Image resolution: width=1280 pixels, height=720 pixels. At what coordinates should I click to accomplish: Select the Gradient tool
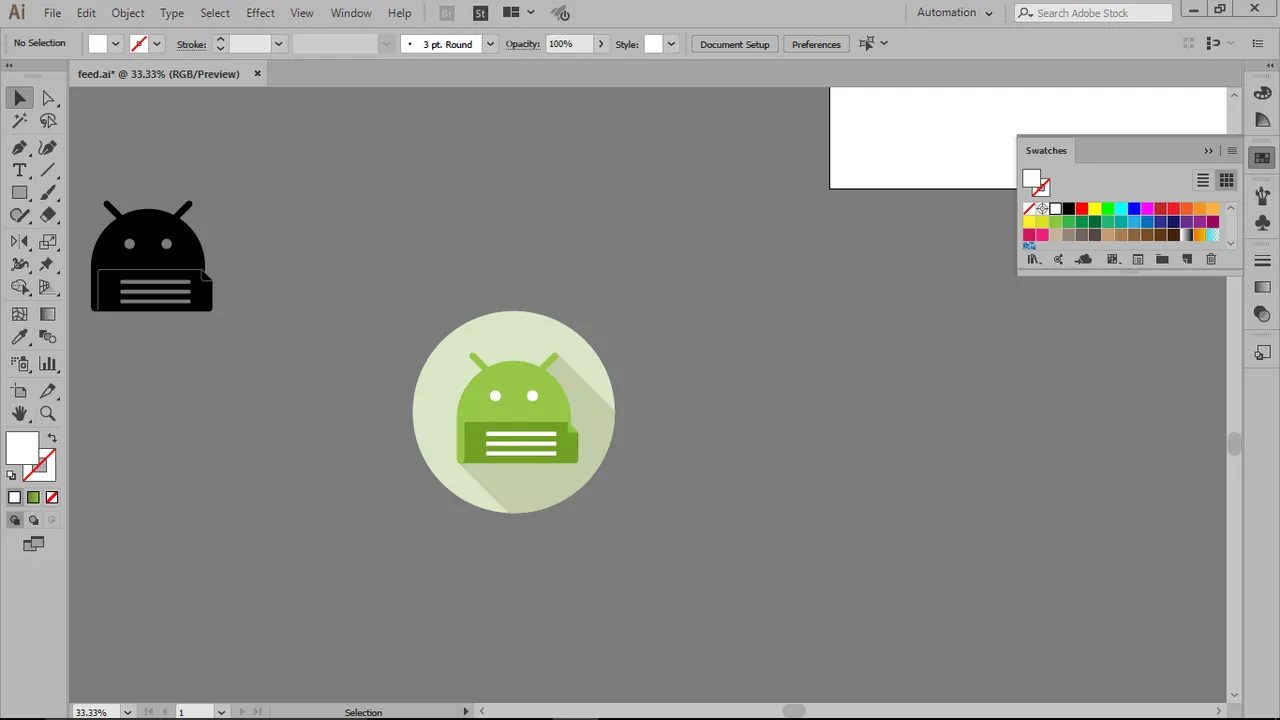tap(48, 314)
